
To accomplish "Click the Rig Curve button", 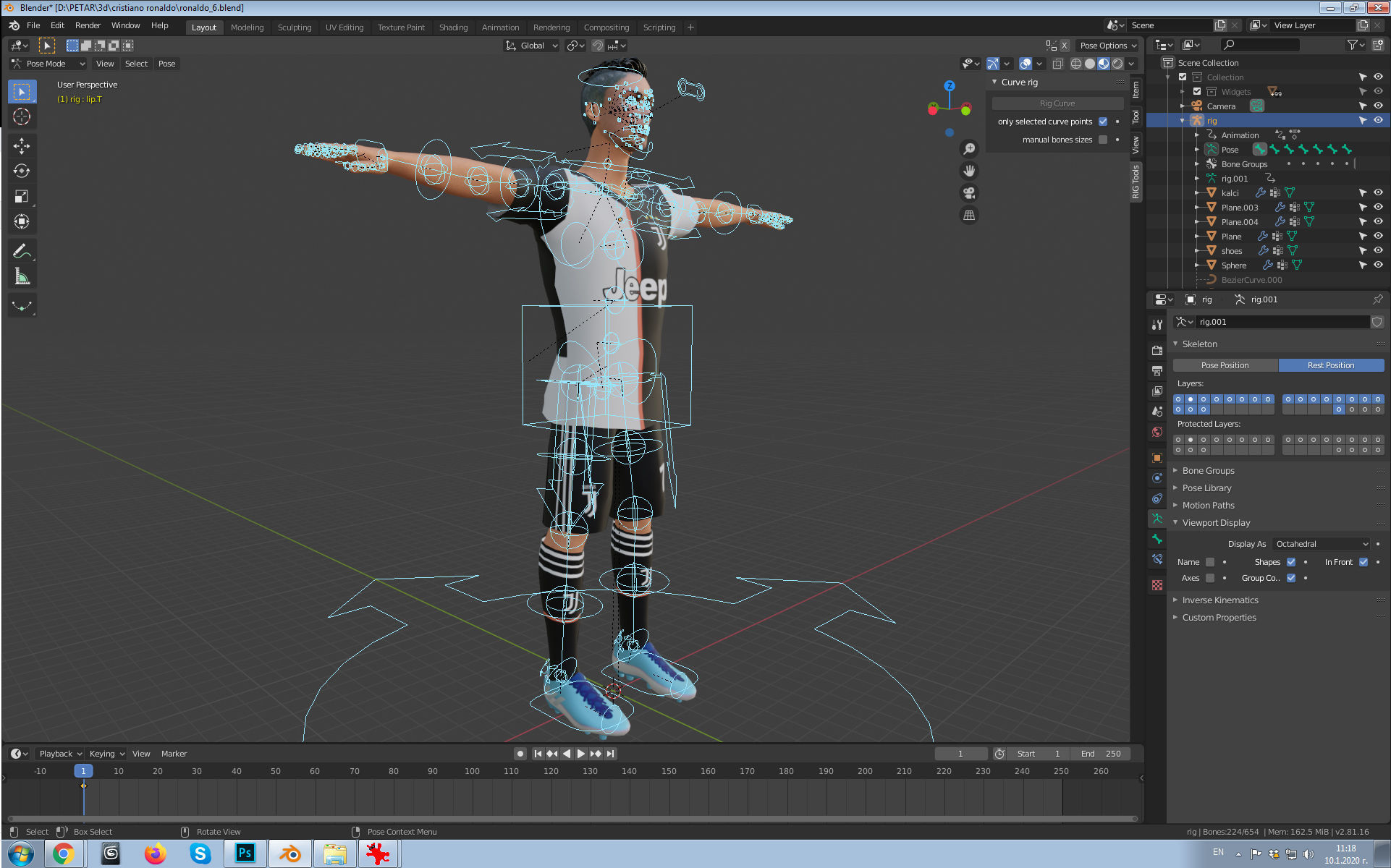I will (x=1057, y=103).
